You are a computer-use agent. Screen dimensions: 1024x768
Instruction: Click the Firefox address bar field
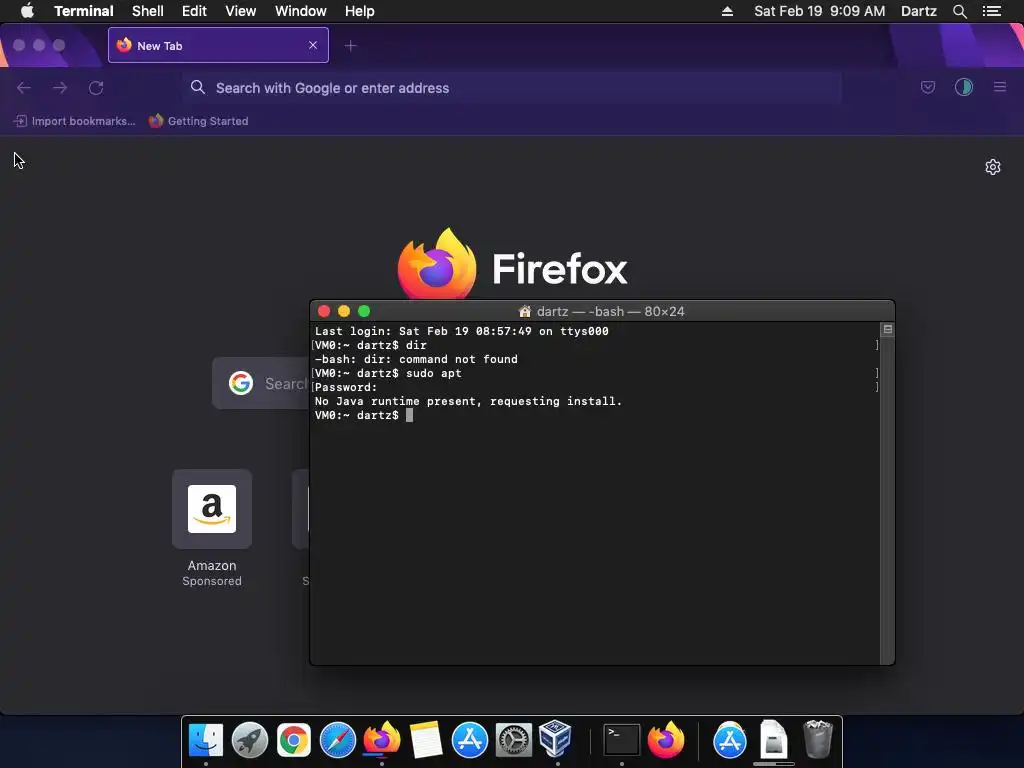pos(511,88)
